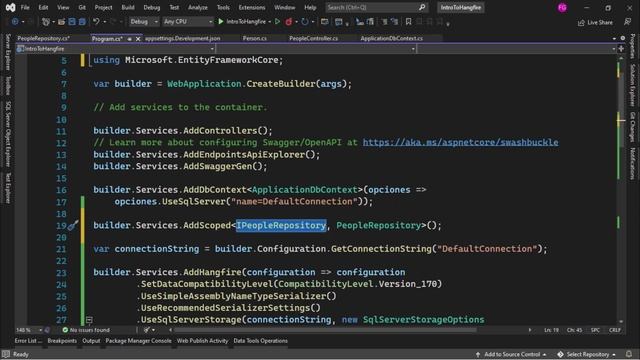
Task: Collapse the code block at line 27
Action: click(89, 320)
